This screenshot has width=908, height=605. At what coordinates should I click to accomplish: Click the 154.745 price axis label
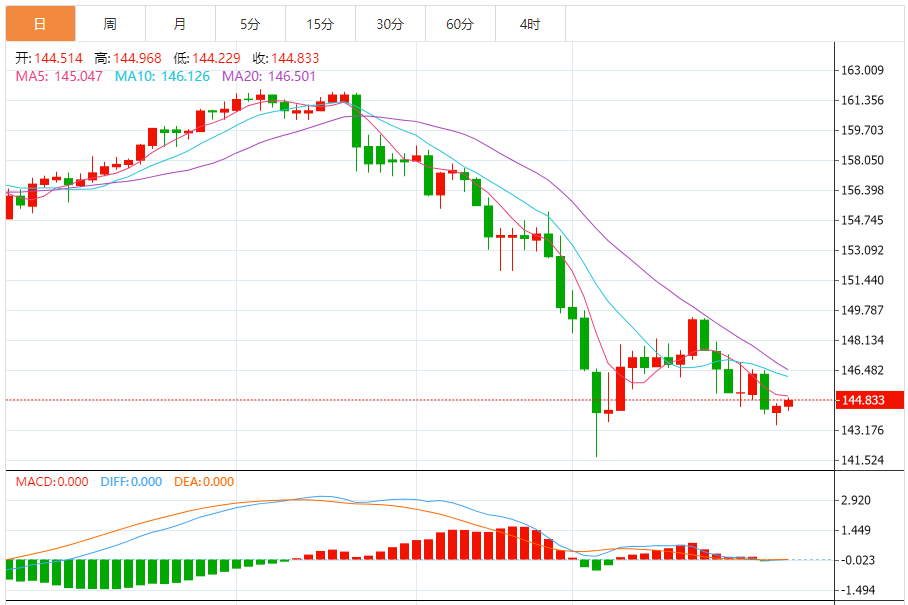862,220
